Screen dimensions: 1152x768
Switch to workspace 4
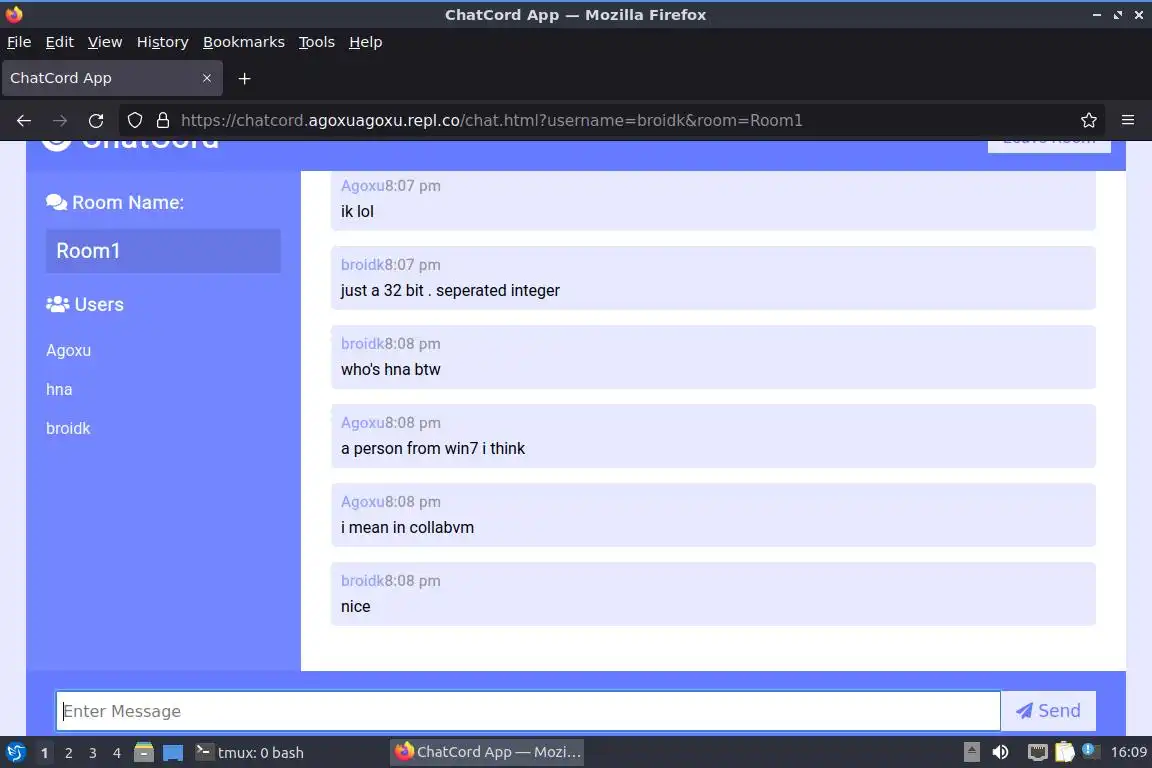point(117,753)
